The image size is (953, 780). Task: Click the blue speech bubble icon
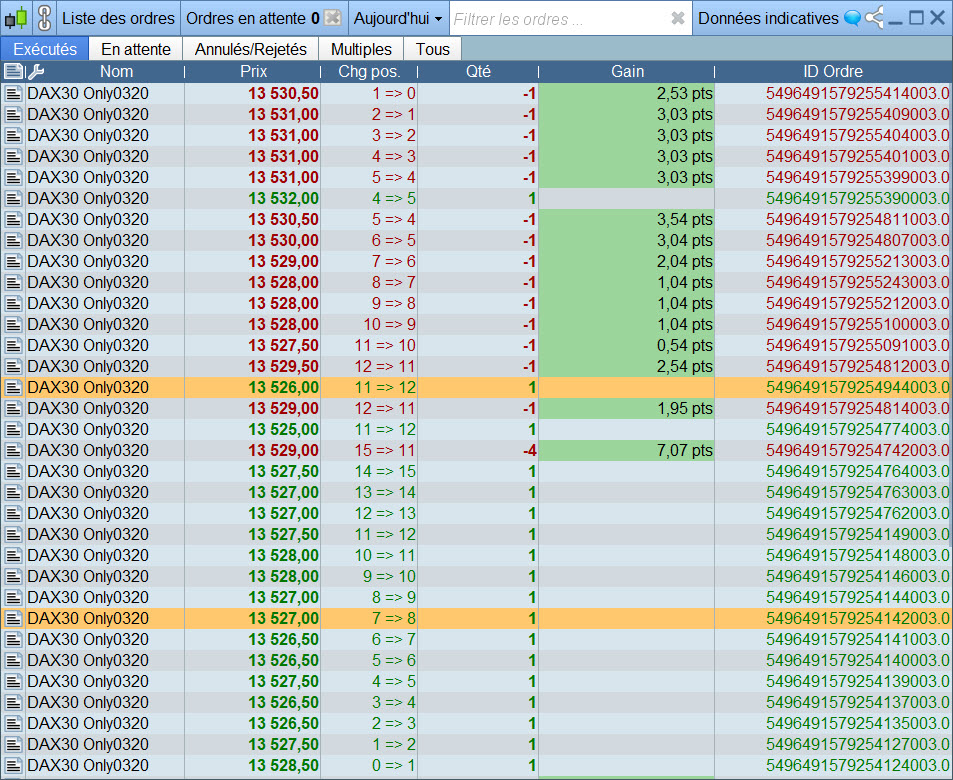852,18
